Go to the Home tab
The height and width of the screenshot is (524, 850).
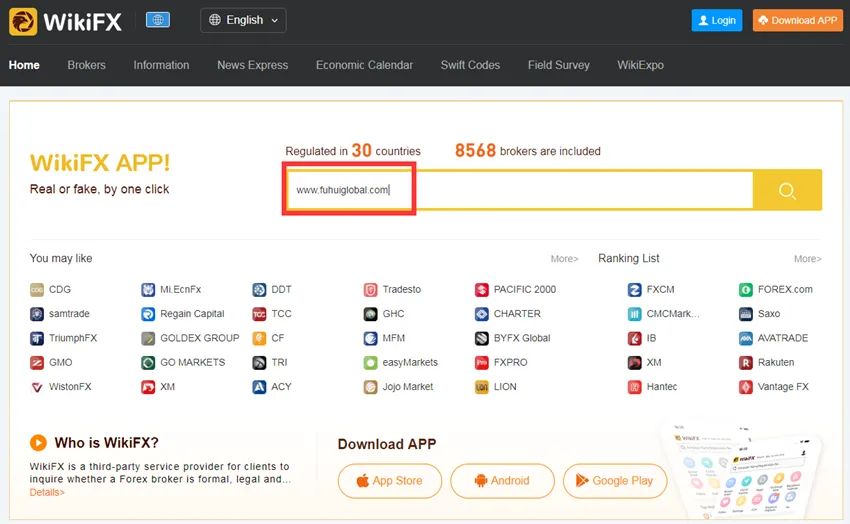point(24,65)
